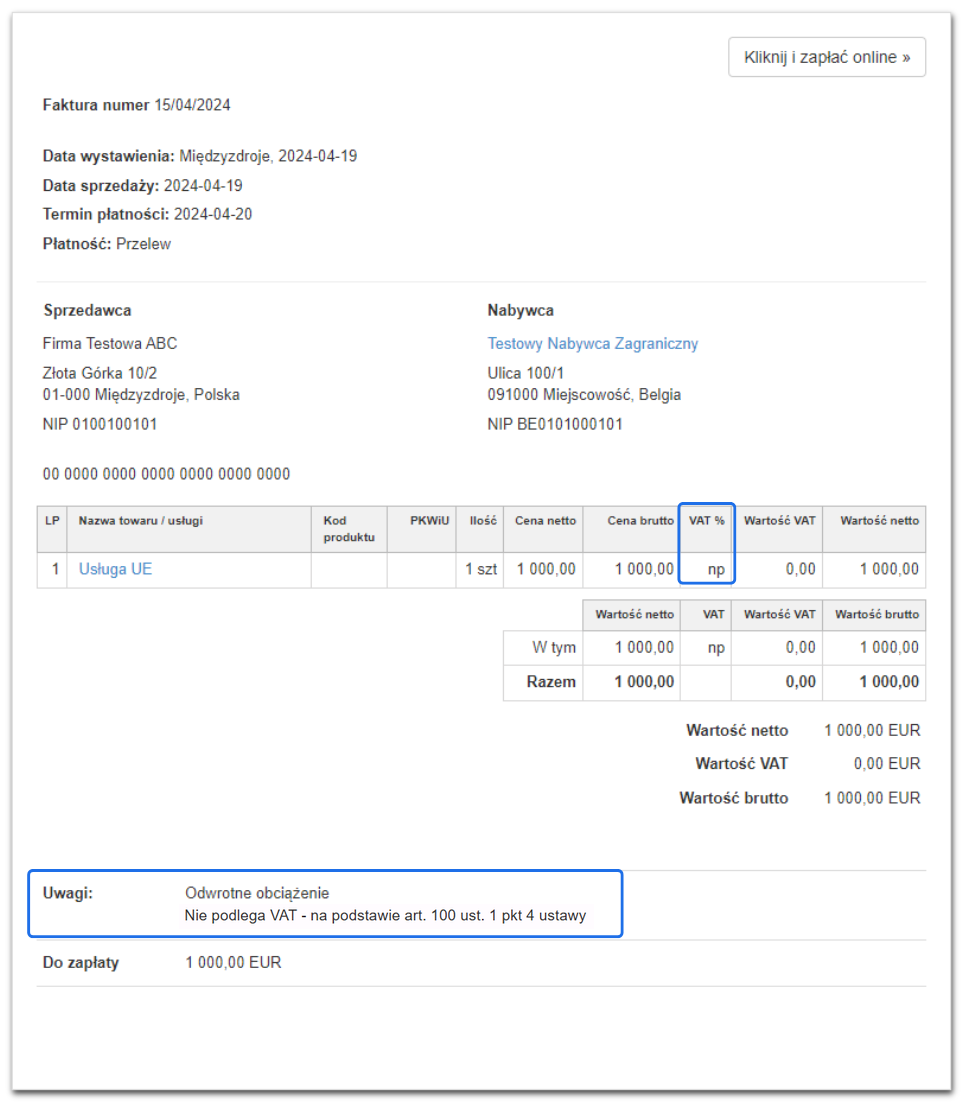Select the 'np' VAT rate cell in item row
Screen dimensions: 965x1102
[x=715, y=569]
